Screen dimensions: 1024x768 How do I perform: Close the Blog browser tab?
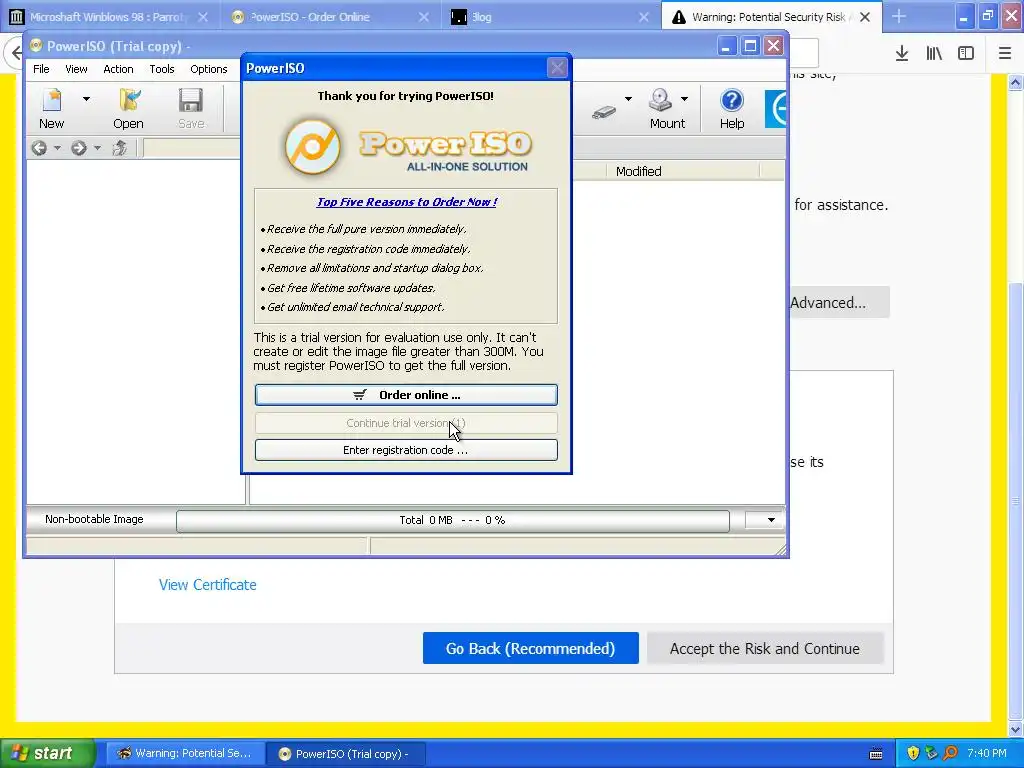[644, 17]
